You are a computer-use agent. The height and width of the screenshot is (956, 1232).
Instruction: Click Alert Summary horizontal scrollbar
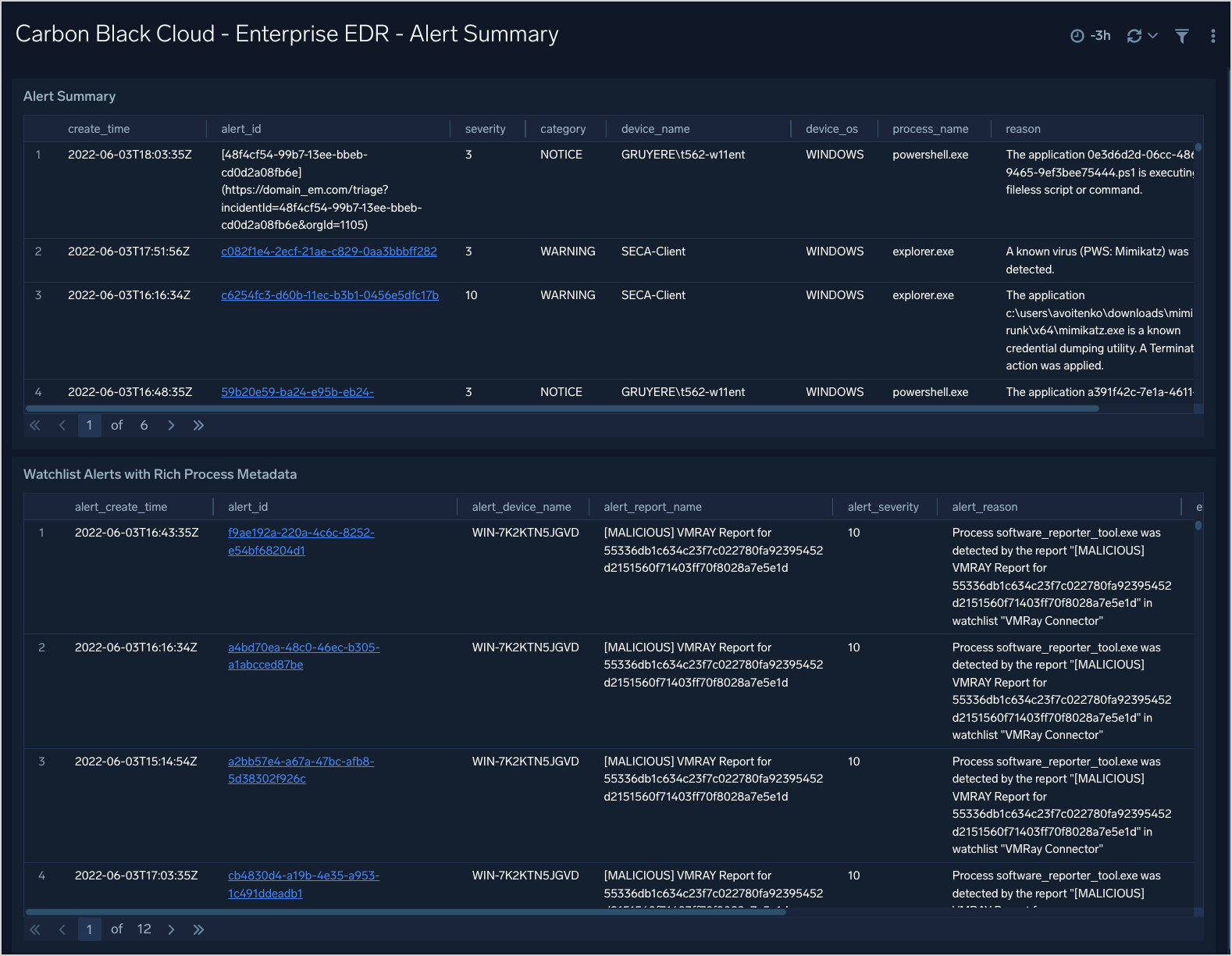tap(562, 408)
